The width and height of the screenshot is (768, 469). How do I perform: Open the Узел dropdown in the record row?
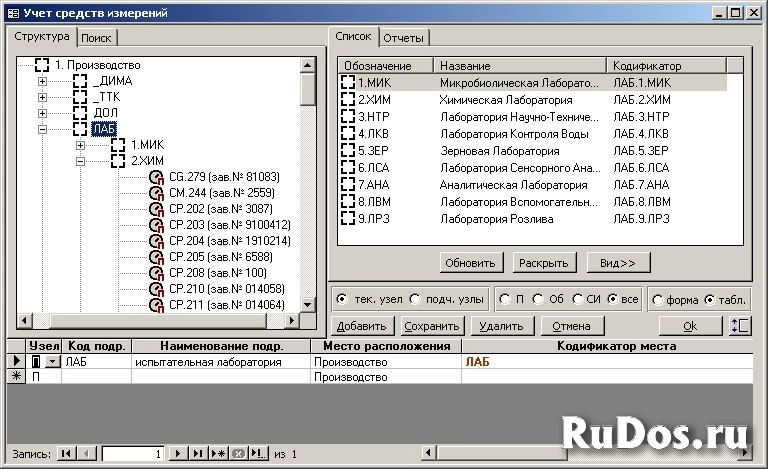point(52,362)
